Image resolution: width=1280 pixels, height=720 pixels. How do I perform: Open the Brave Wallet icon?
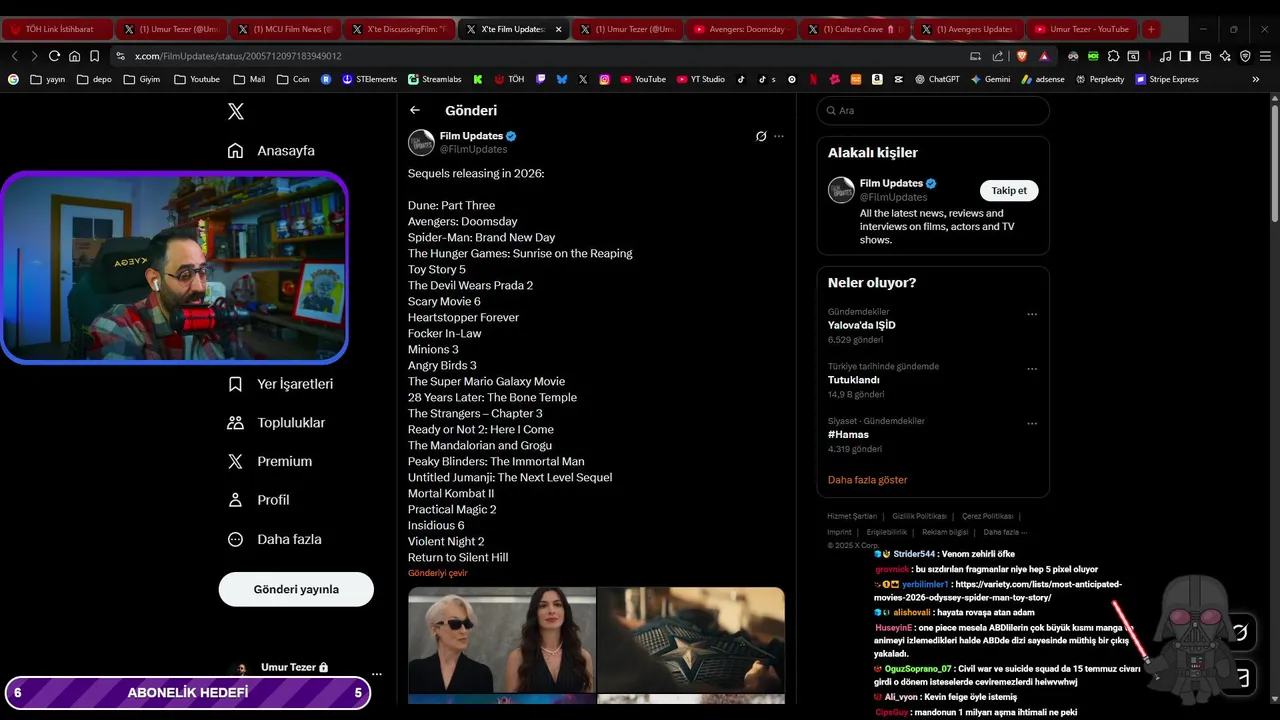pyautogui.click(x=1205, y=56)
